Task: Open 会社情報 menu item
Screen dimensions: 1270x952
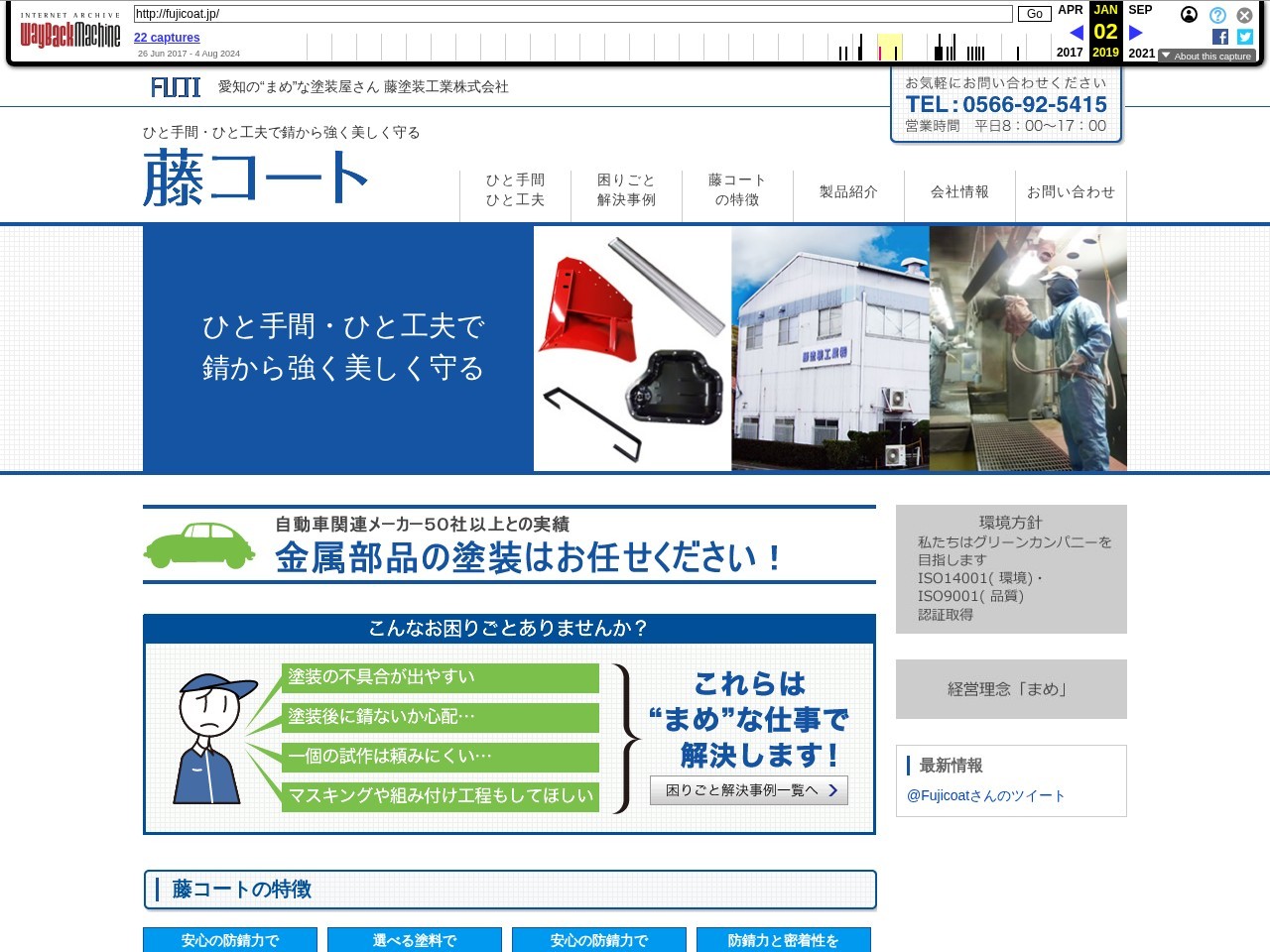Action: (959, 192)
